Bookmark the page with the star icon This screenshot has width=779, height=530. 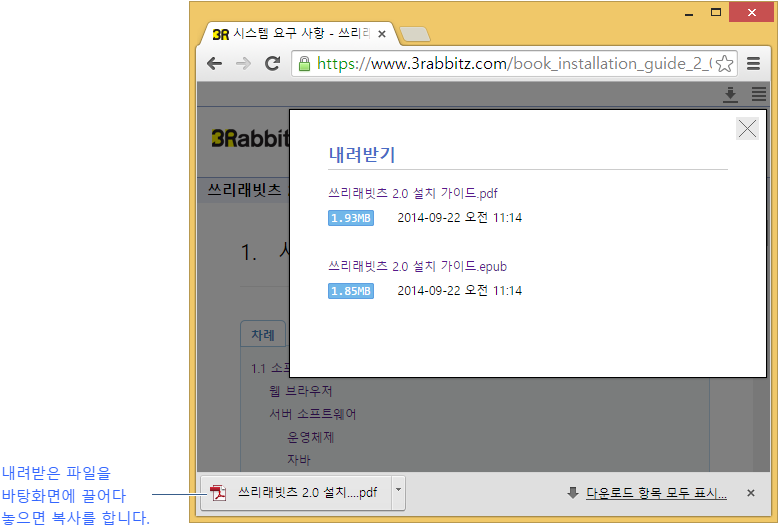(x=725, y=64)
